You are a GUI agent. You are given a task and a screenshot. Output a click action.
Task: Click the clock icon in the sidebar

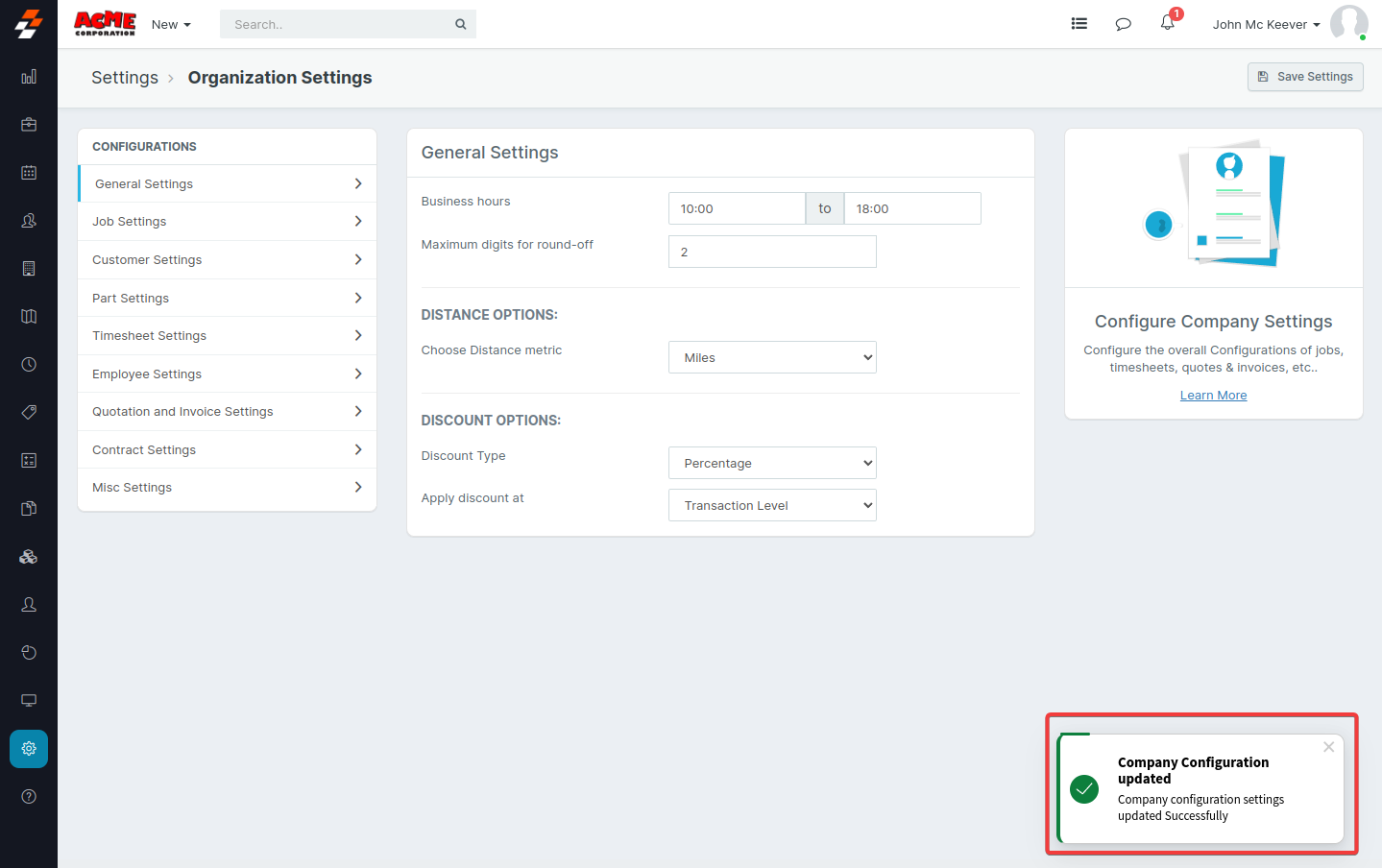click(29, 365)
